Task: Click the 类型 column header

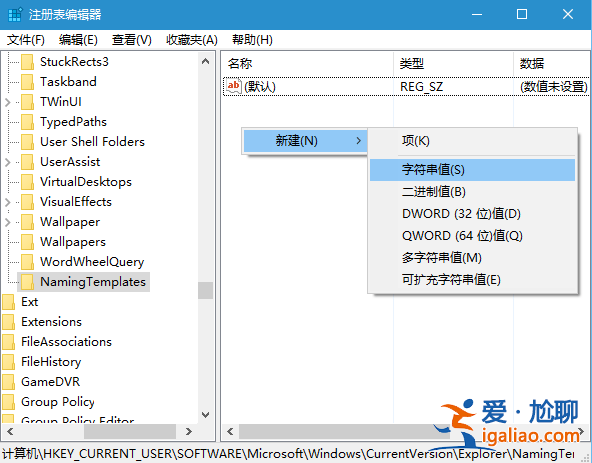Action: 453,63
